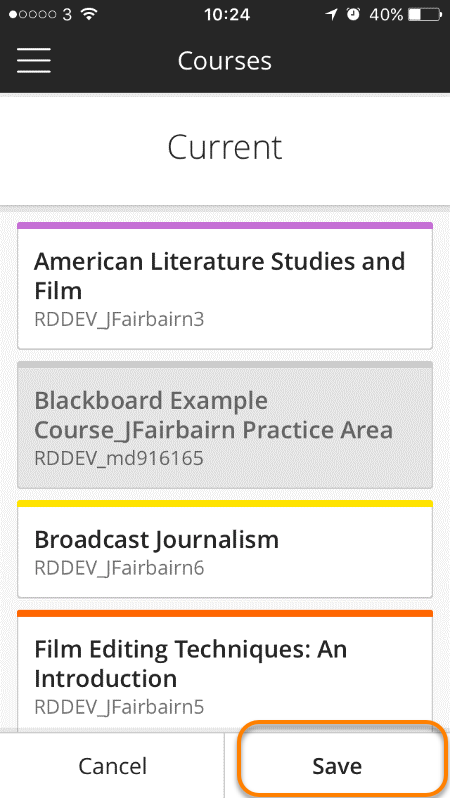The height and width of the screenshot is (798, 450).
Task: Select Film Editing Techniques course card
Action: 225,671
